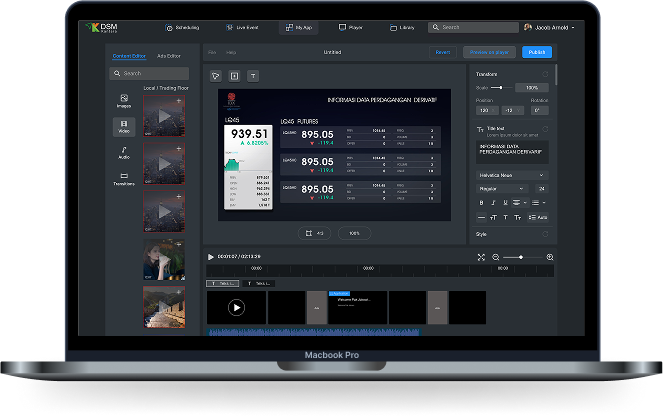663x418 pixels.
Task: Click the Preview on player button
Action: tap(489, 52)
